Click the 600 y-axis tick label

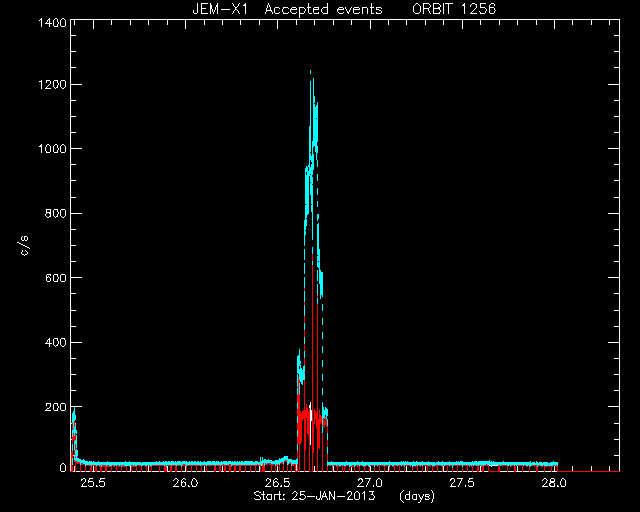click(x=55, y=278)
